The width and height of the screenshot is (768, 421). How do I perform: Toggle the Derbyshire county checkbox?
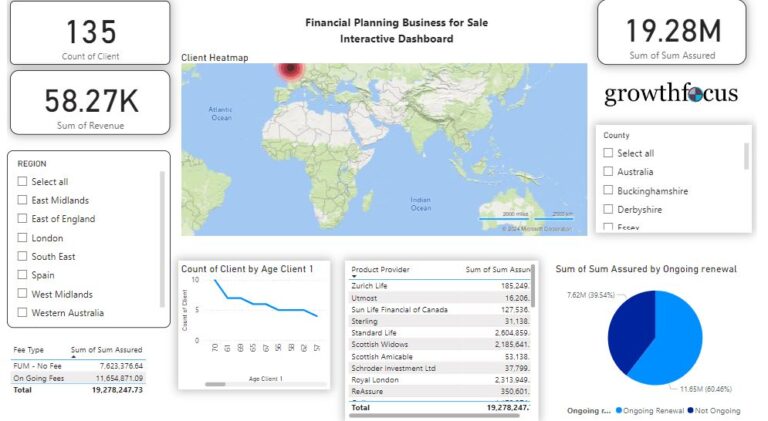608,209
